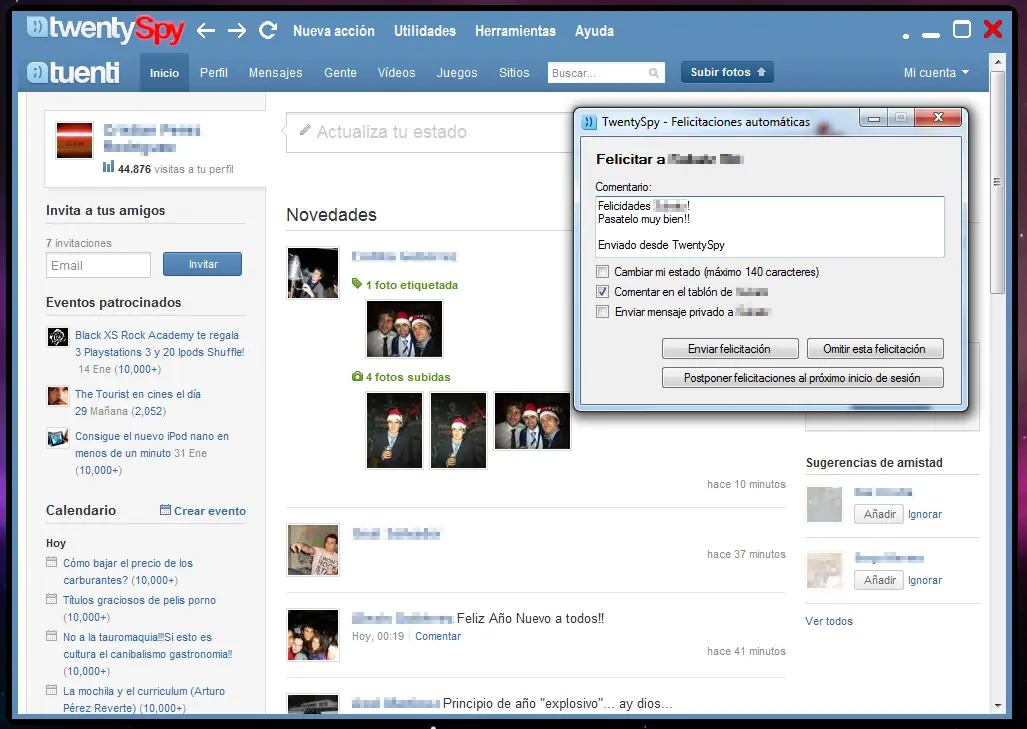Open the Ayuda menu
The width and height of the screenshot is (1027, 729).
(x=594, y=31)
